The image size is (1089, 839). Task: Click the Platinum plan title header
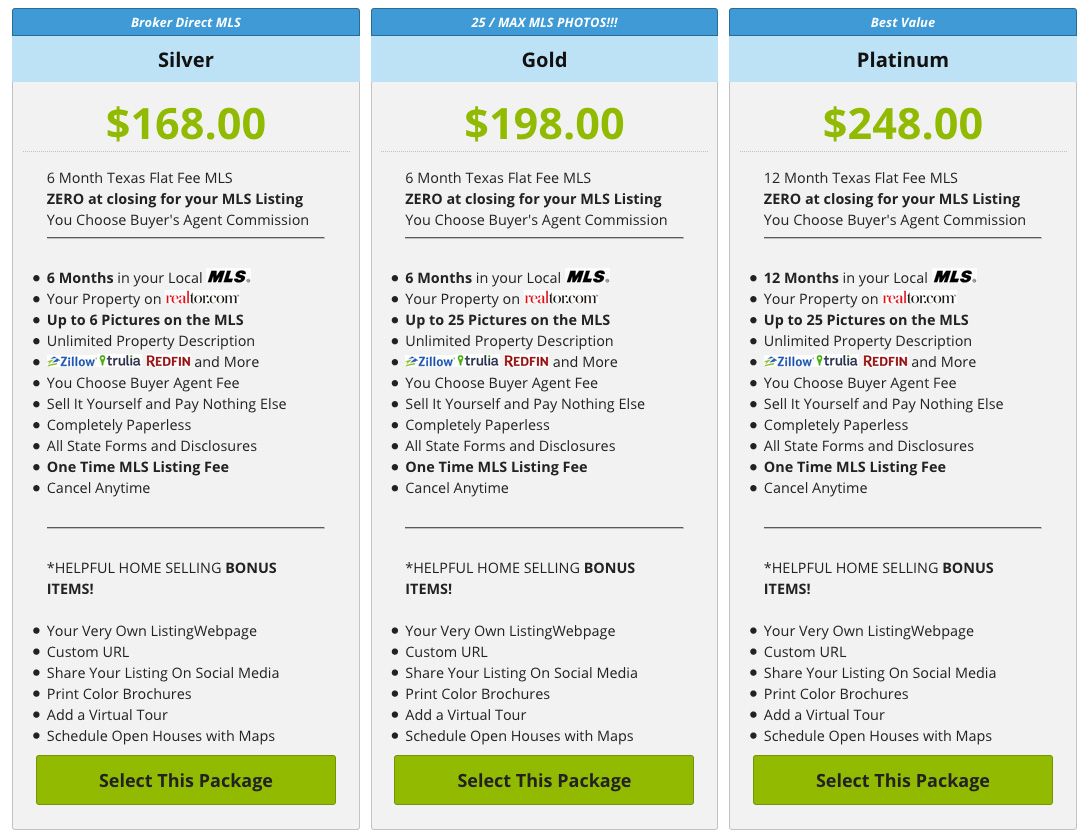pyautogui.click(x=902, y=60)
